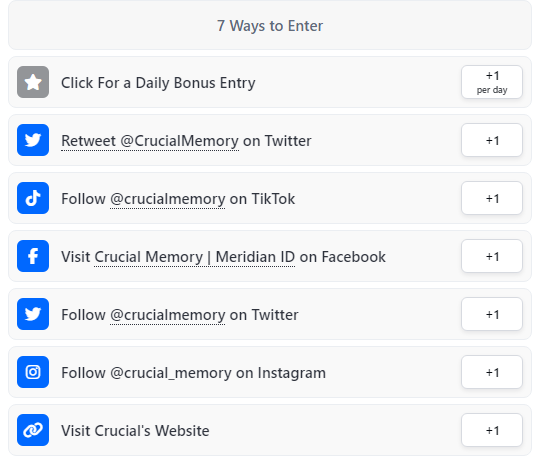Viewport: 540px width, 462px height.
Task: Open the @crucialmemory link in Twitter follow row
Action: (x=167, y=315)
